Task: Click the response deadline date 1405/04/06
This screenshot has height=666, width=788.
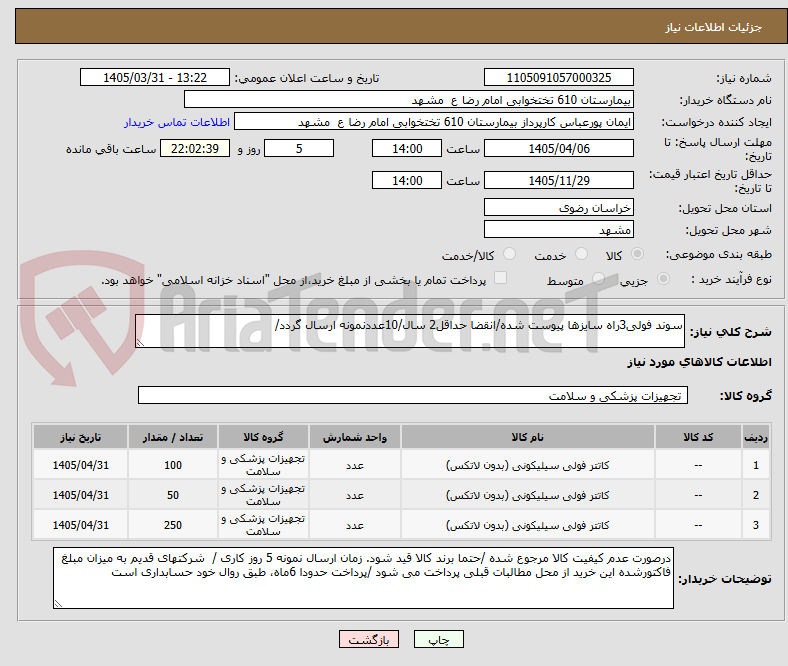Action: pyautogui.click(x=558, y=148)
